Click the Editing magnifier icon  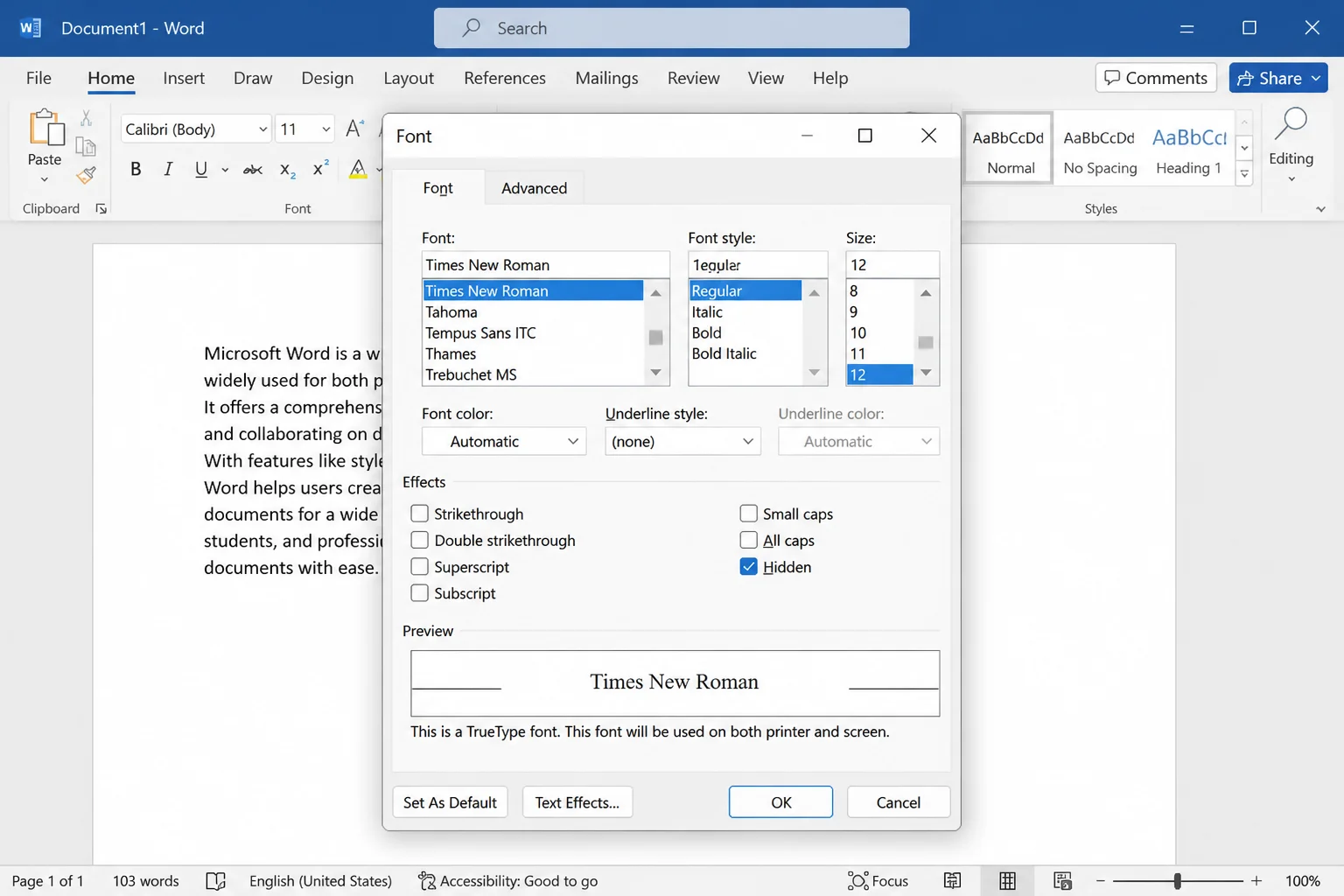point(1291,124)
